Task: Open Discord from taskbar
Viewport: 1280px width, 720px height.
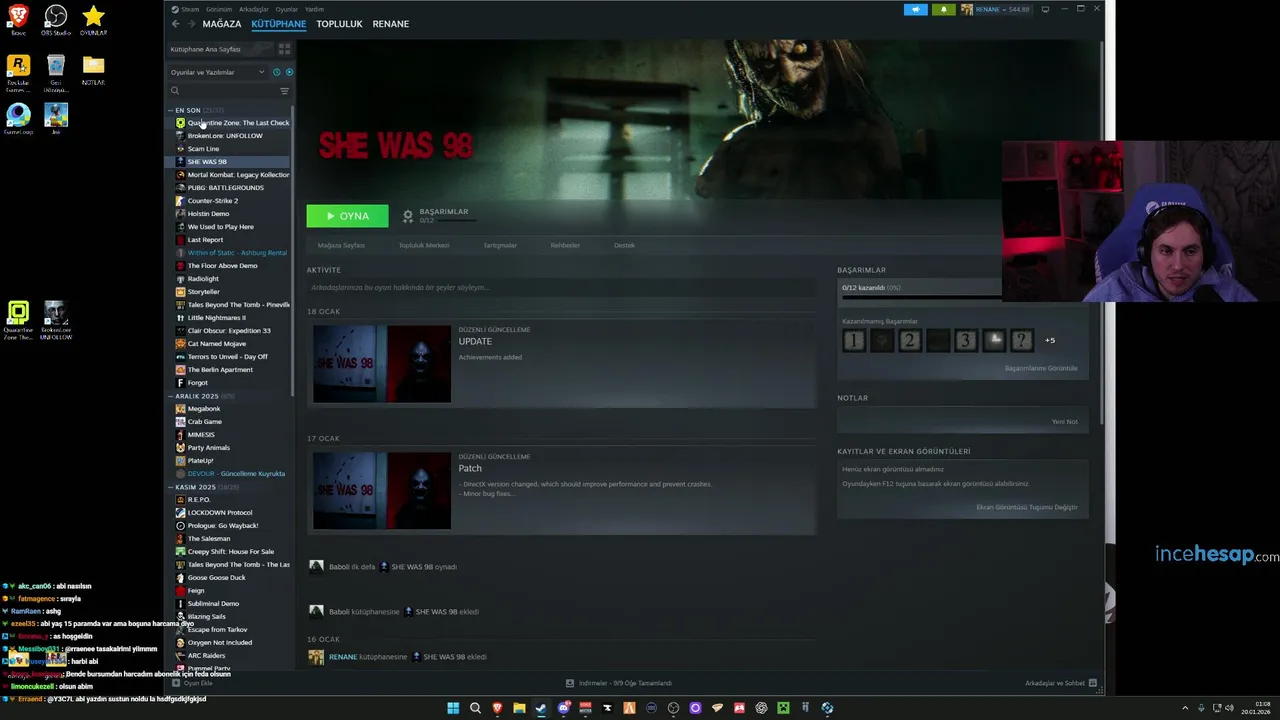Action: pos(563,708)
